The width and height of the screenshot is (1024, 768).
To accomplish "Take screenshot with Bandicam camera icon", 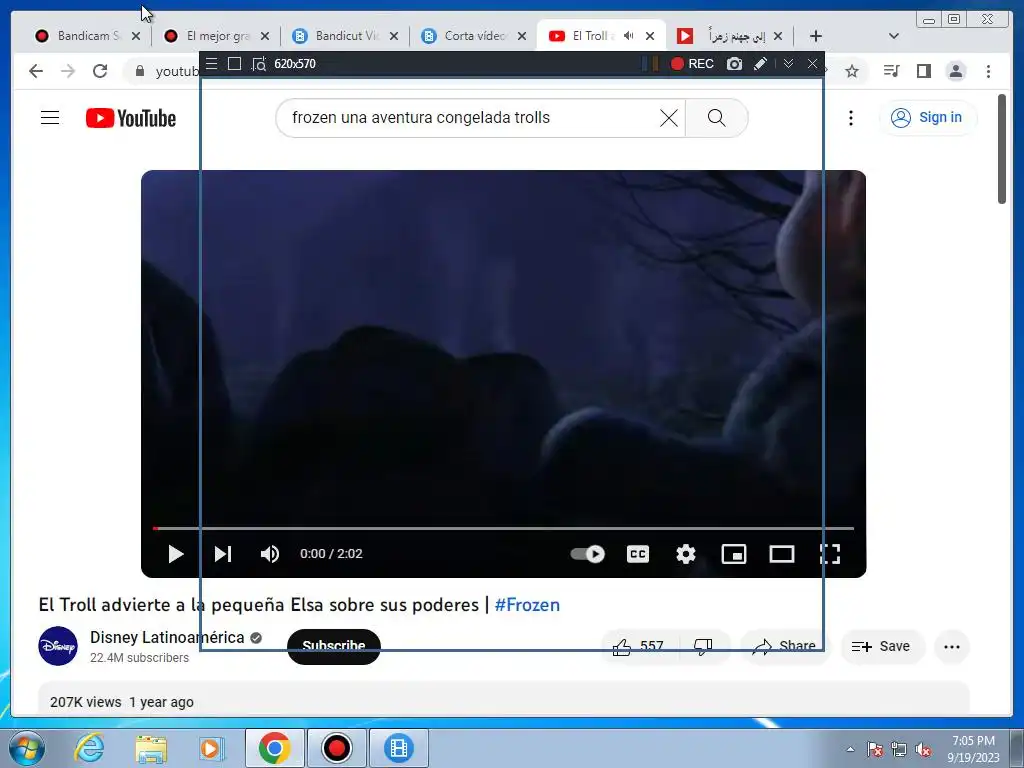I will (735, 63).
